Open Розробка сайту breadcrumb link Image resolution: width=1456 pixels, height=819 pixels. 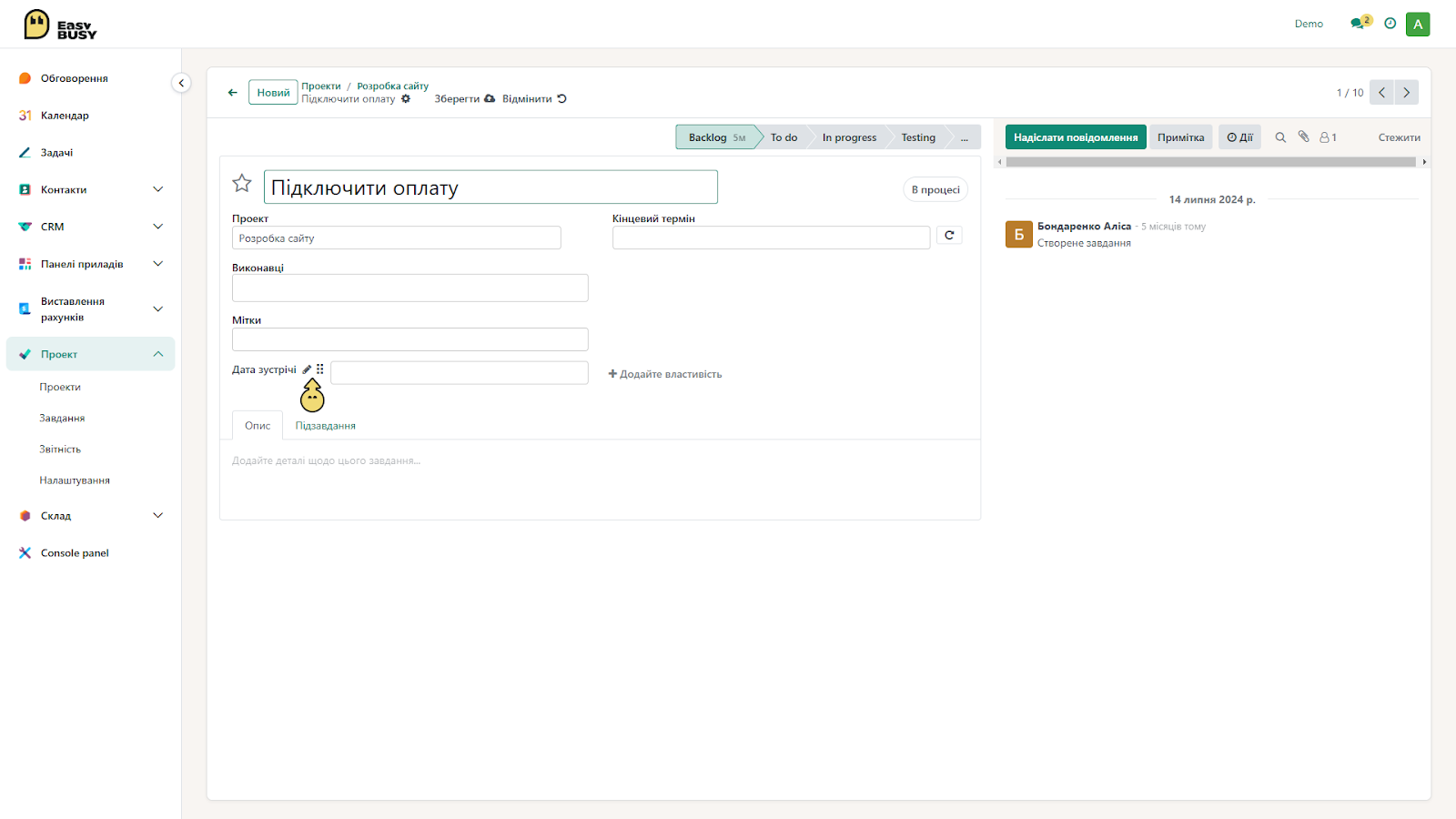(392, 86)
